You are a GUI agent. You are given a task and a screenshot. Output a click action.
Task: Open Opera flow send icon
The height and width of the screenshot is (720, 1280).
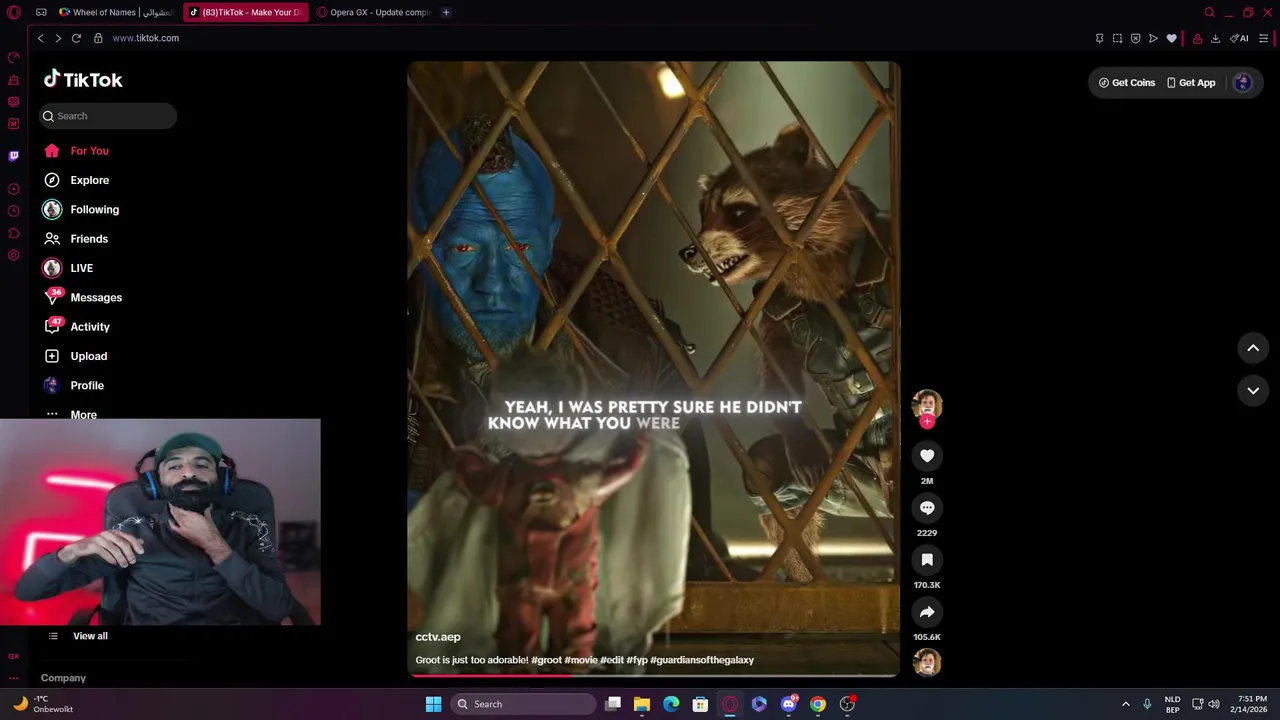(1153, 38)
